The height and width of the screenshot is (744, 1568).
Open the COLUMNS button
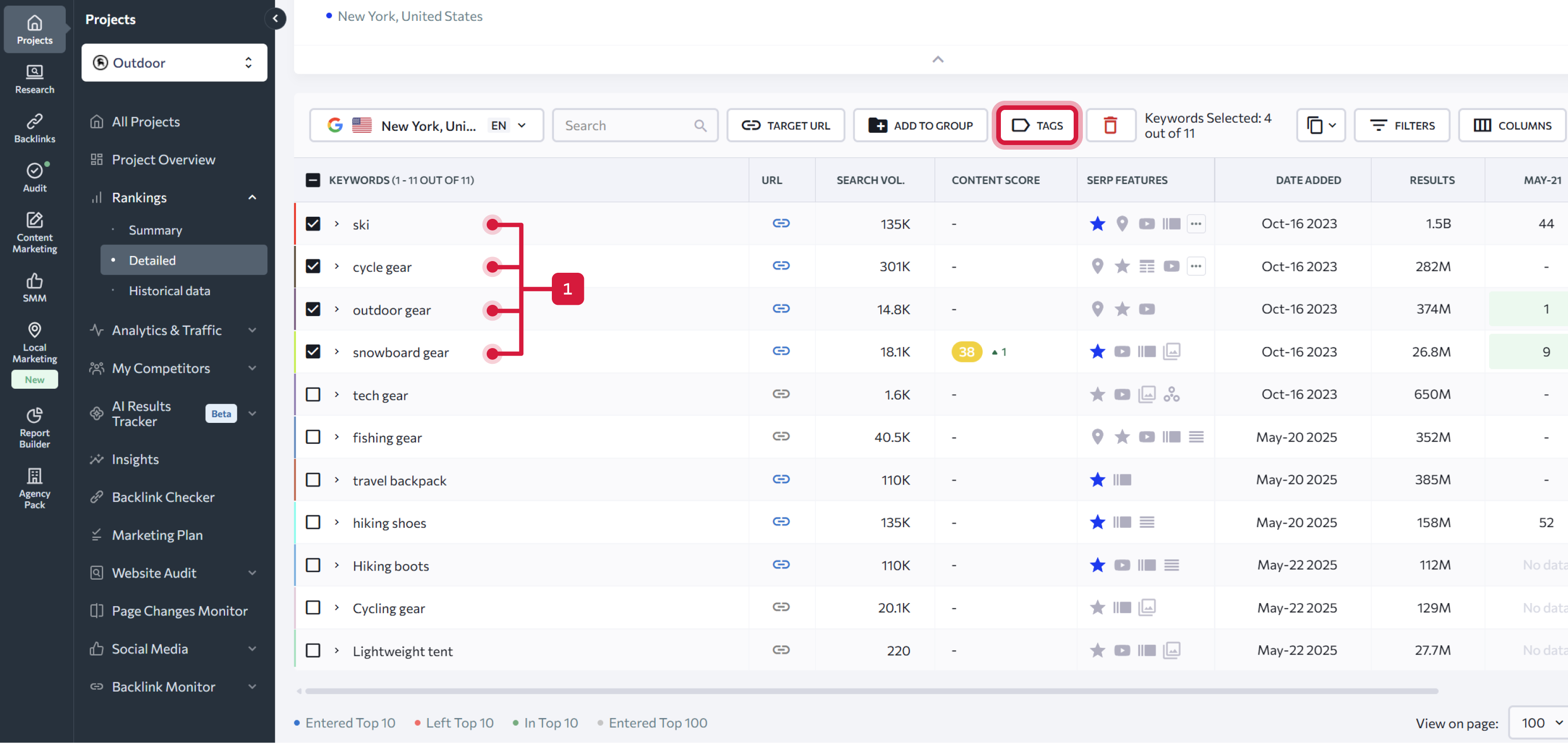[x=1512, y=125]
